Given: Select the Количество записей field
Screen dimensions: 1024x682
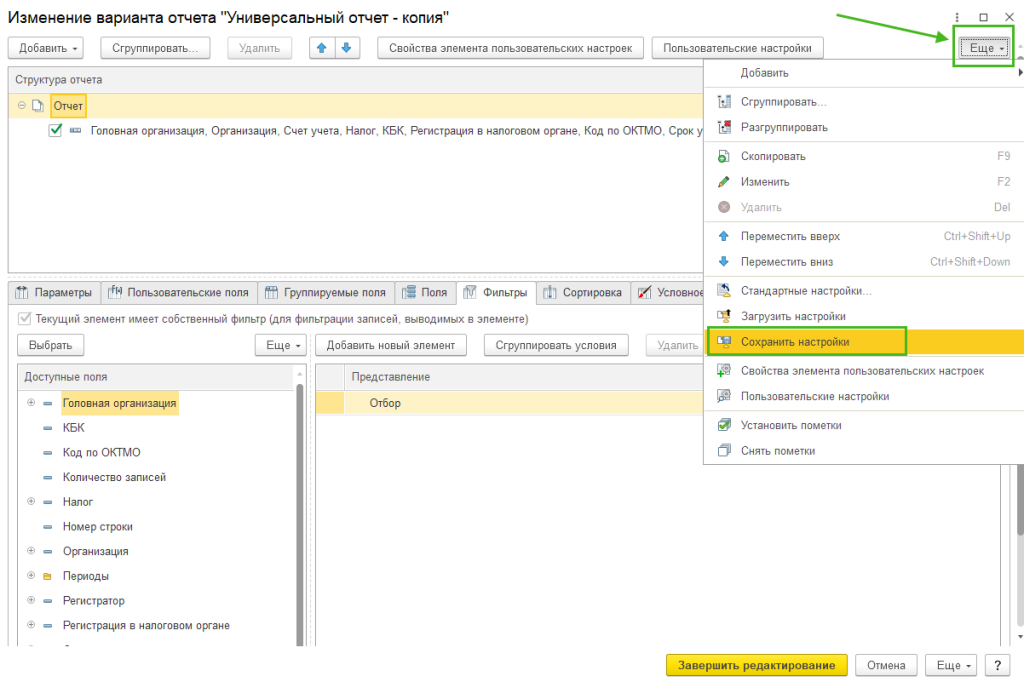Looking at the screenshot, I should point(114,477).
